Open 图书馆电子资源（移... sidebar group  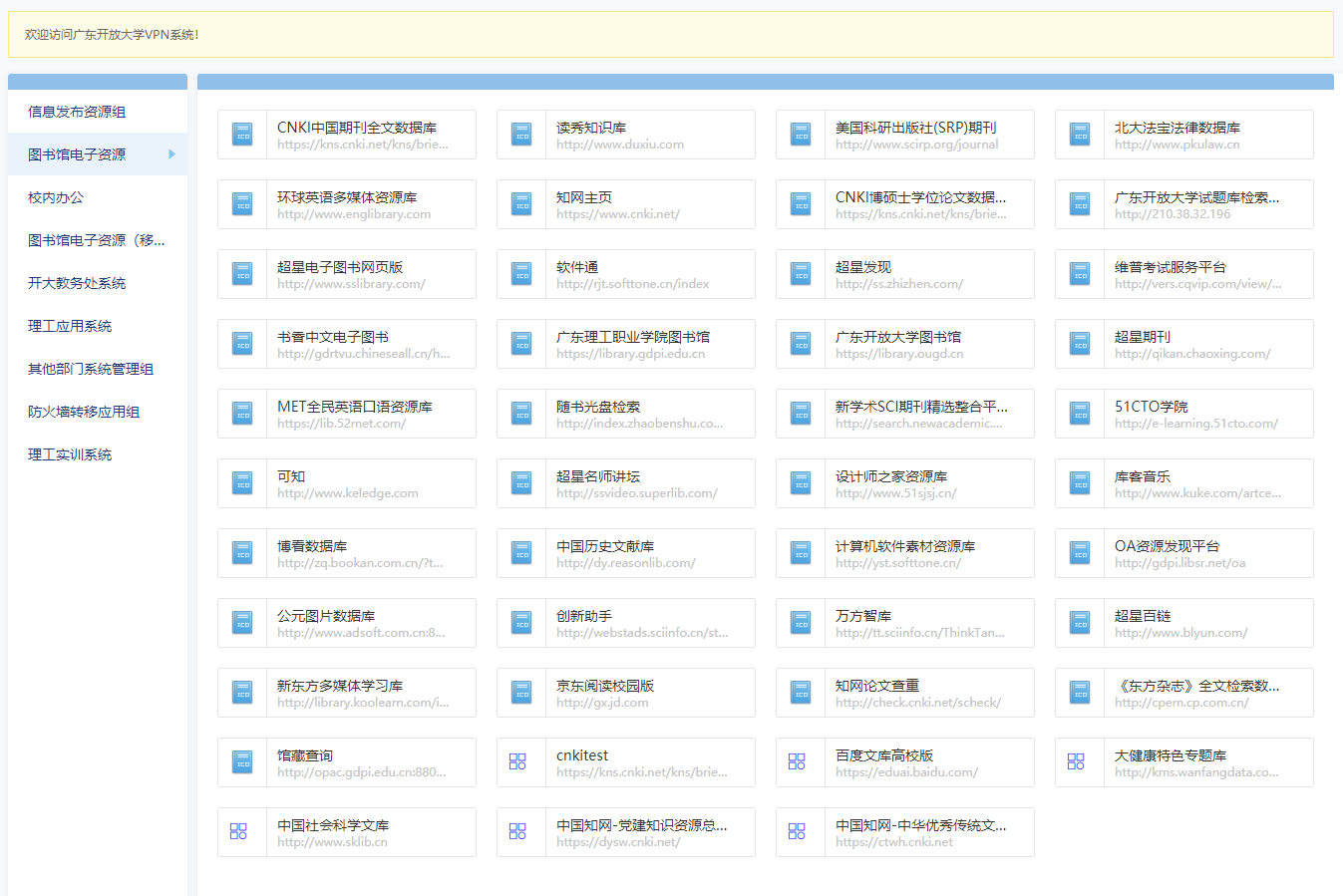click(98, 240)
